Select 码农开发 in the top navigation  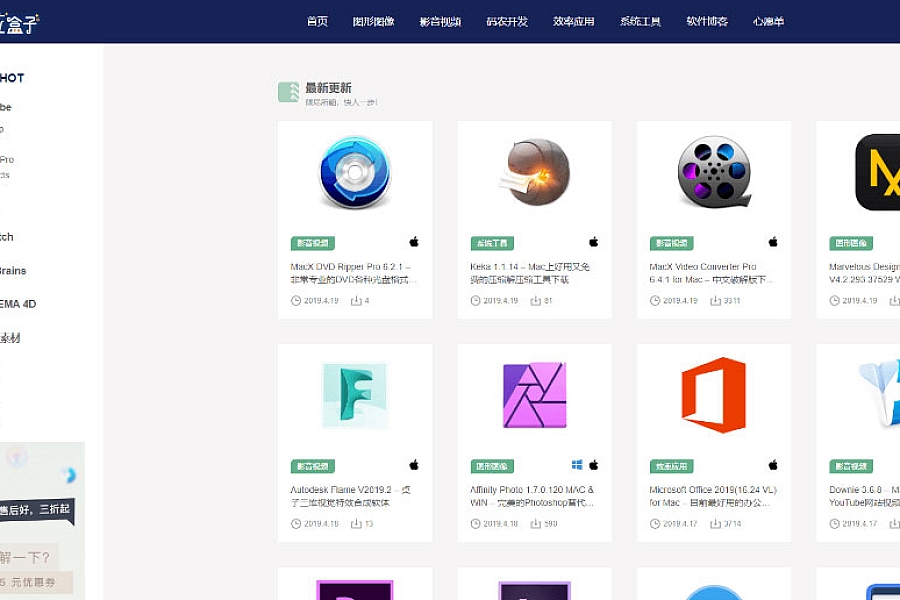(x=507, y=21)
